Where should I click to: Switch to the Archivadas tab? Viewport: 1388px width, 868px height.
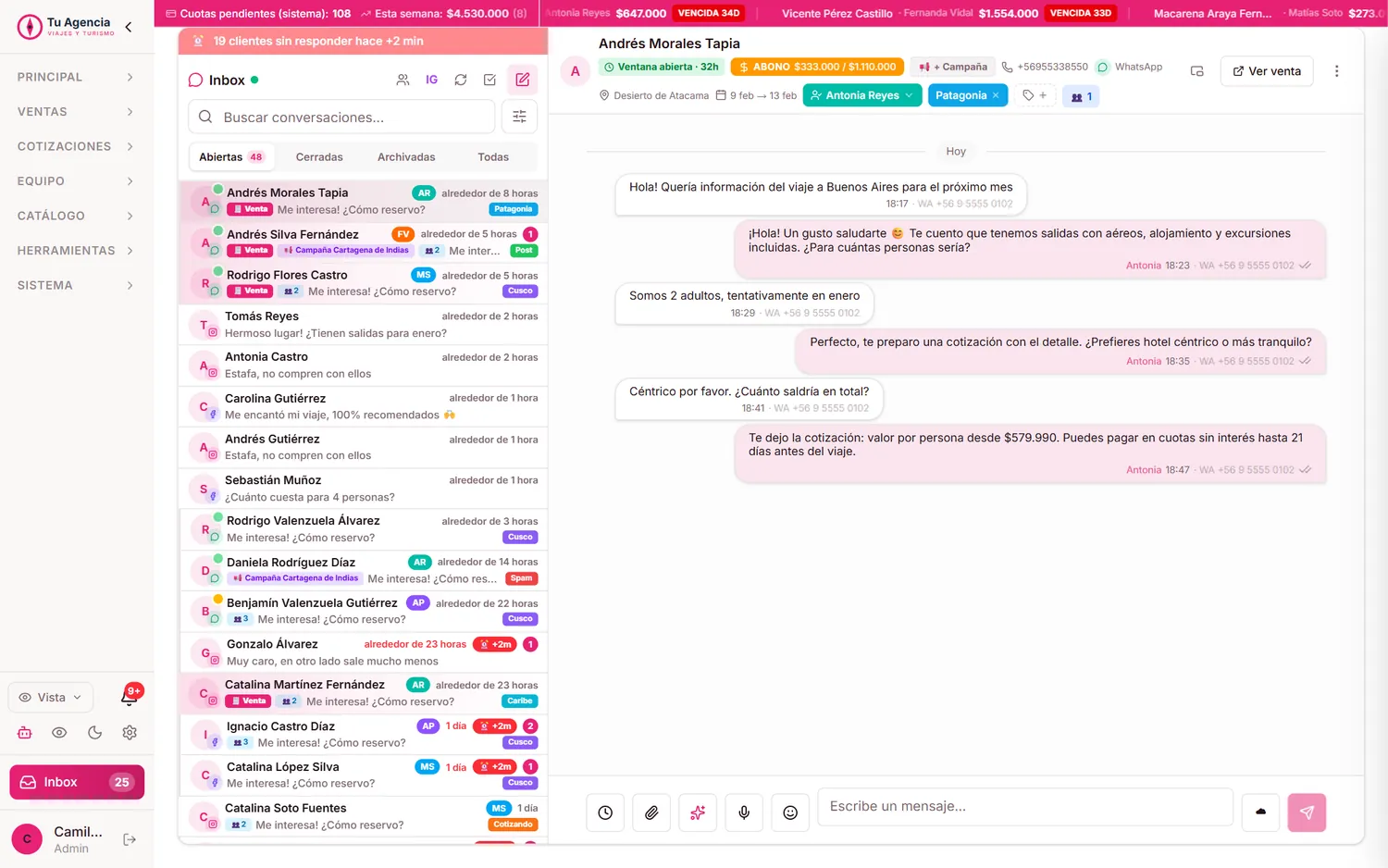coord(406,157)
